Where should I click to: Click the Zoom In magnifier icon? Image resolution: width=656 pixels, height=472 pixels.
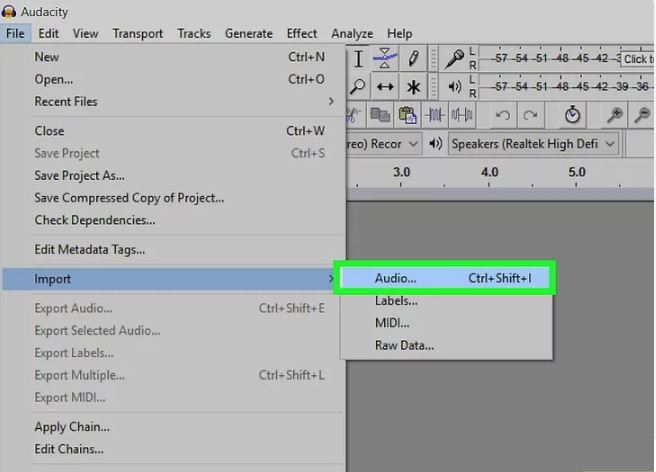[x=615, y=115]
